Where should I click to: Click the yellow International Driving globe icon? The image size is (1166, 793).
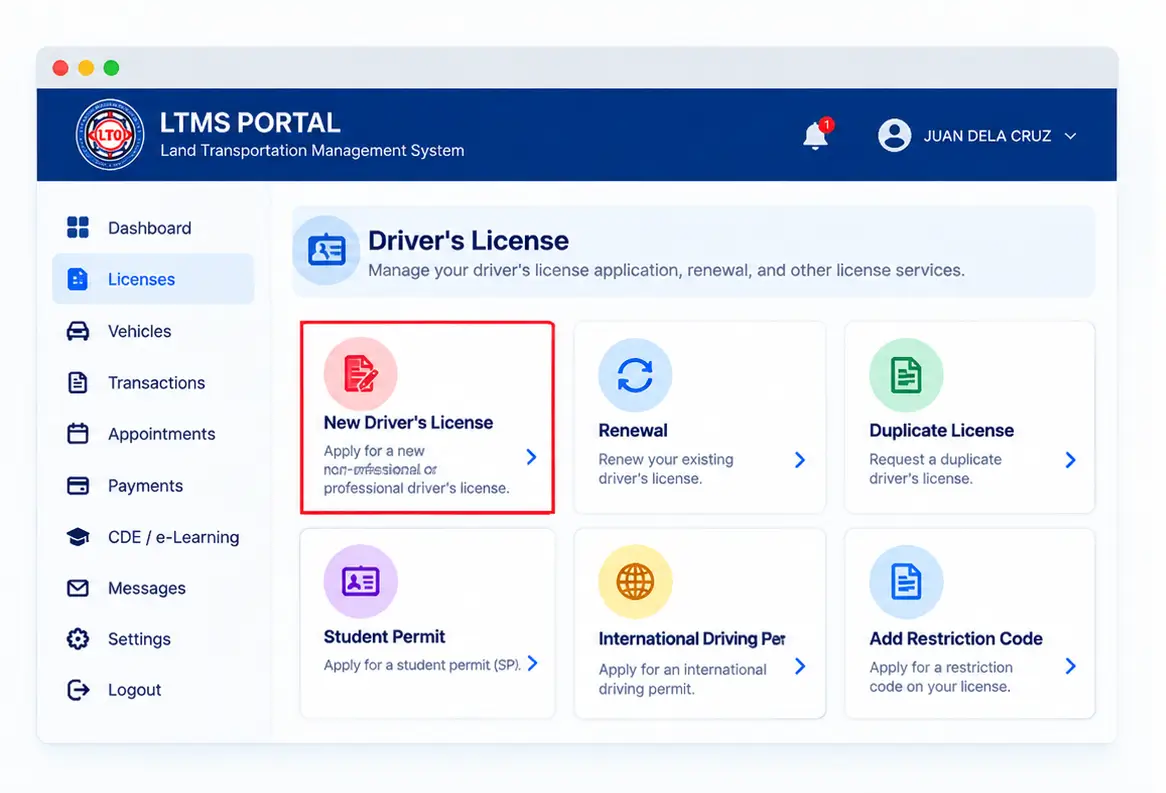[x=635, y=581]
